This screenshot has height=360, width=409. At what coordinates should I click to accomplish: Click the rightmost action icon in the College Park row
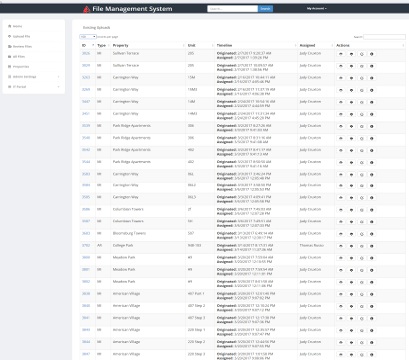coord(372,246)
